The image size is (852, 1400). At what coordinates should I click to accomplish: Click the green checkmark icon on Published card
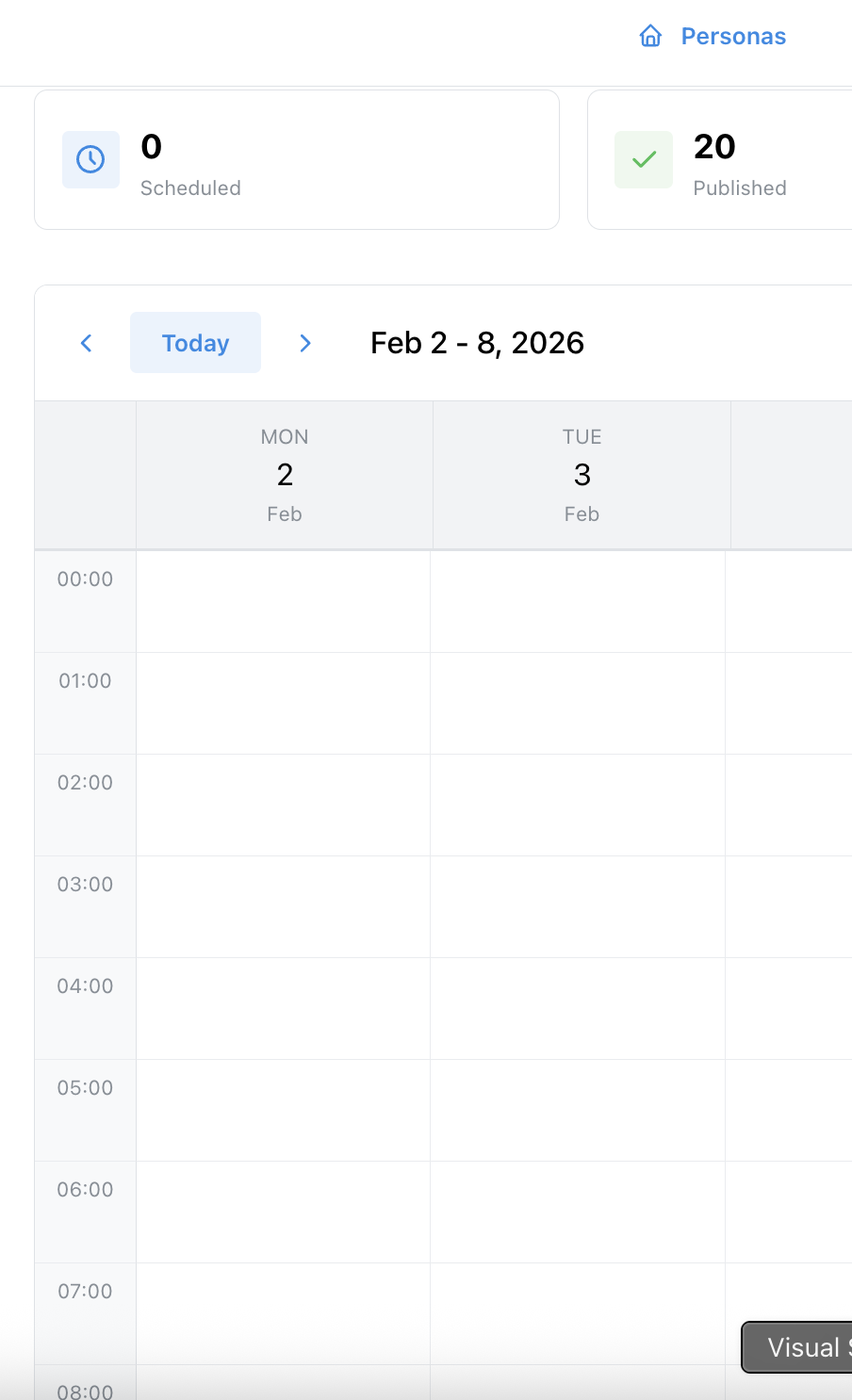[x=643, y=159]
